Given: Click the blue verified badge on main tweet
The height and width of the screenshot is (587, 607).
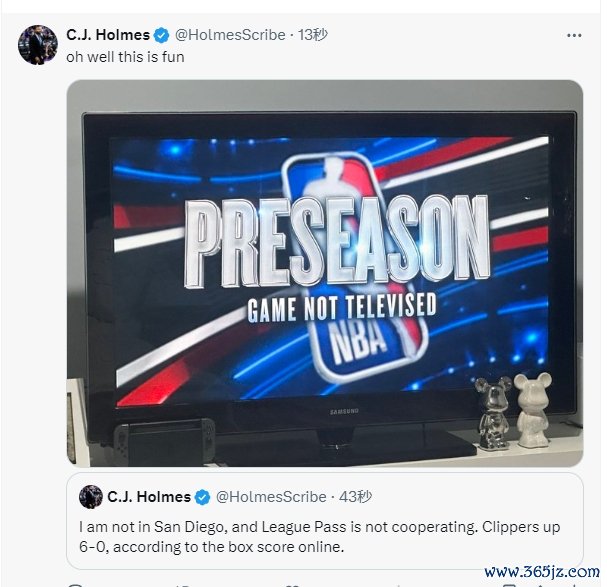Looking at the screenshot, I should (162, 36).
